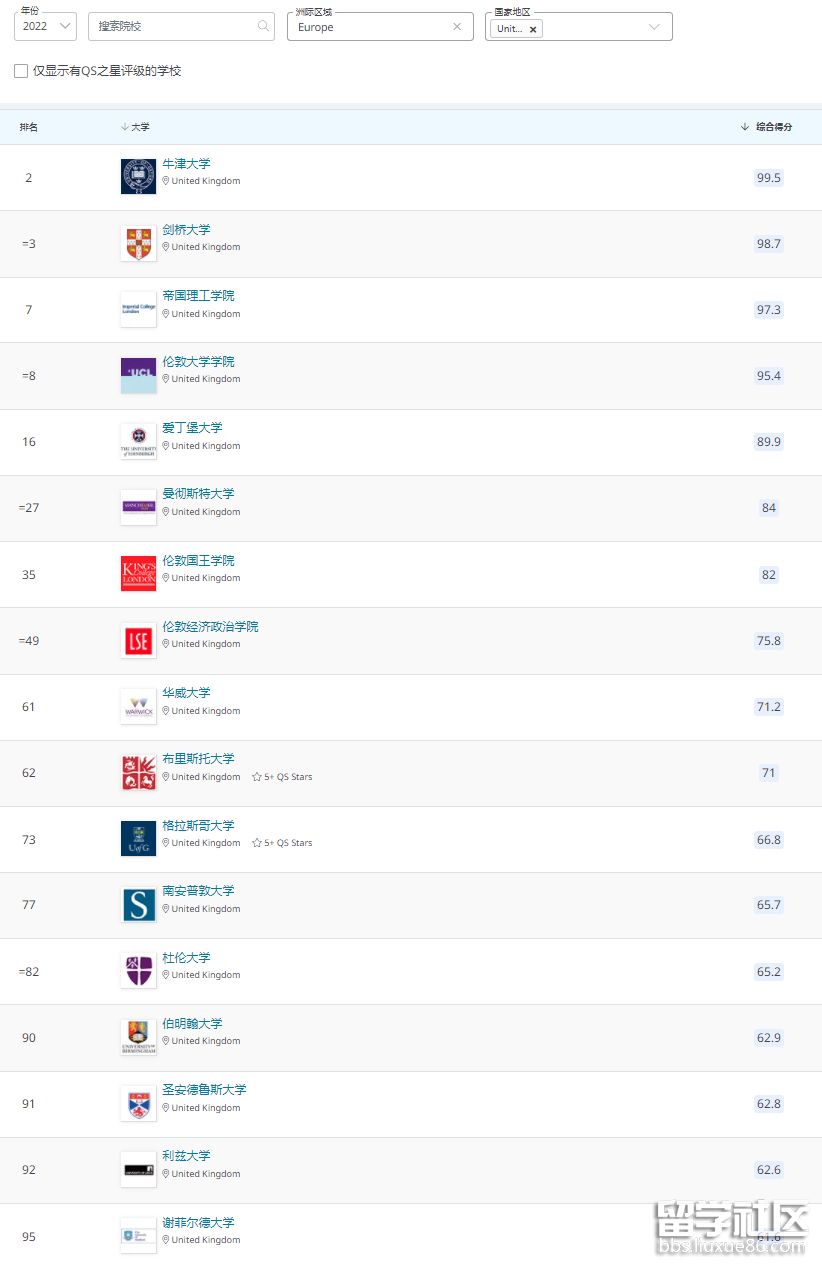Image resolution: width=822 pixels, height=1268 pixels.
Task: Sort by the 大学 column header
Action: pyautogui.click(x=135, y=127)
